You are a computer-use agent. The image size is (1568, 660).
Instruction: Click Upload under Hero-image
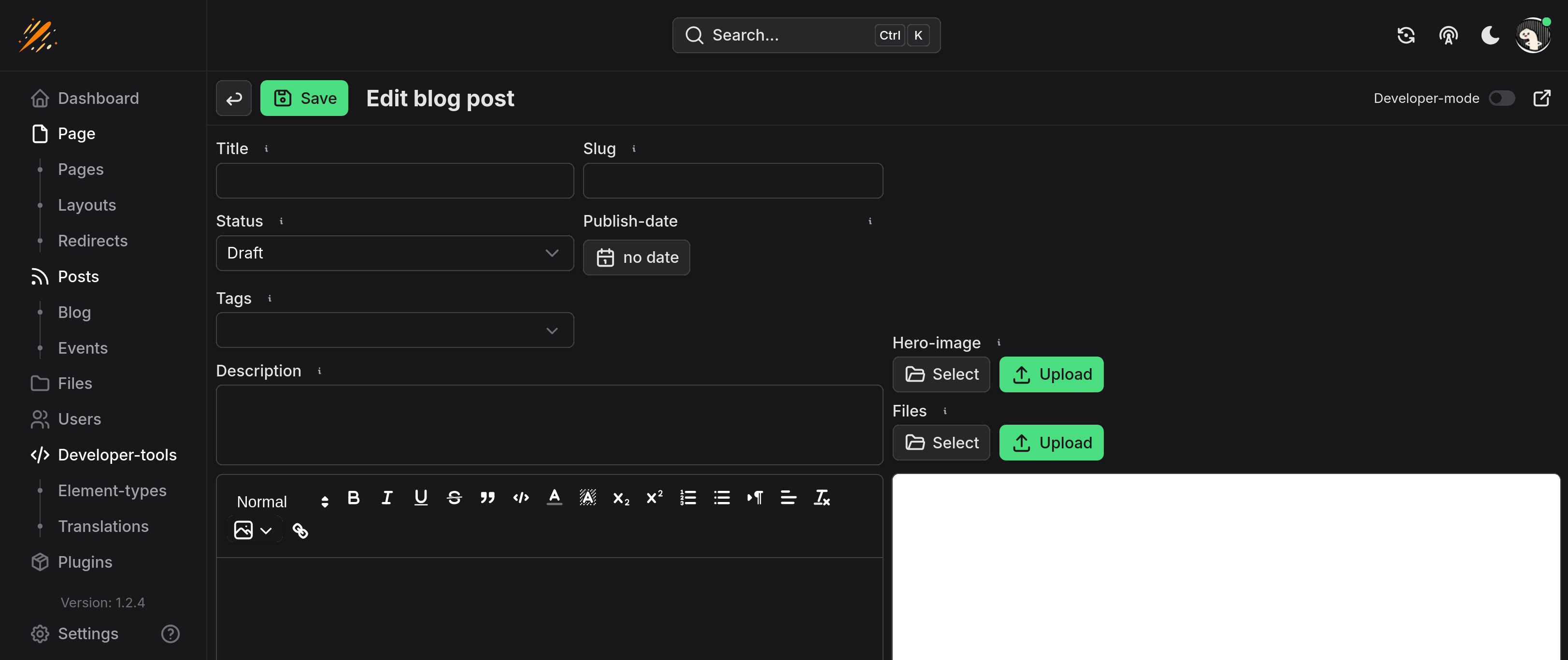(1051, 374)
